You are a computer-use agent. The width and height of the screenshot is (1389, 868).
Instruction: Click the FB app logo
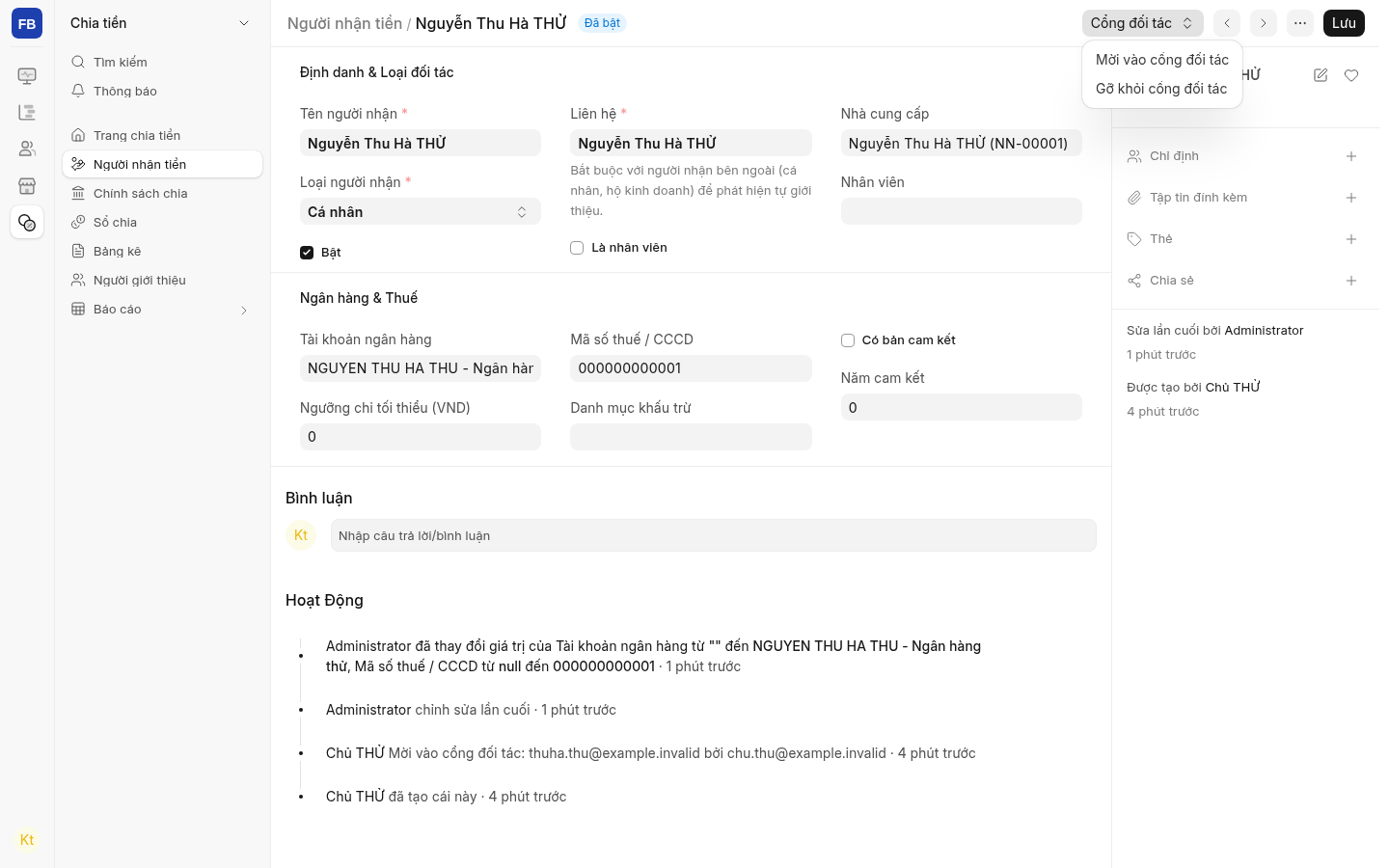coord(27,23)
